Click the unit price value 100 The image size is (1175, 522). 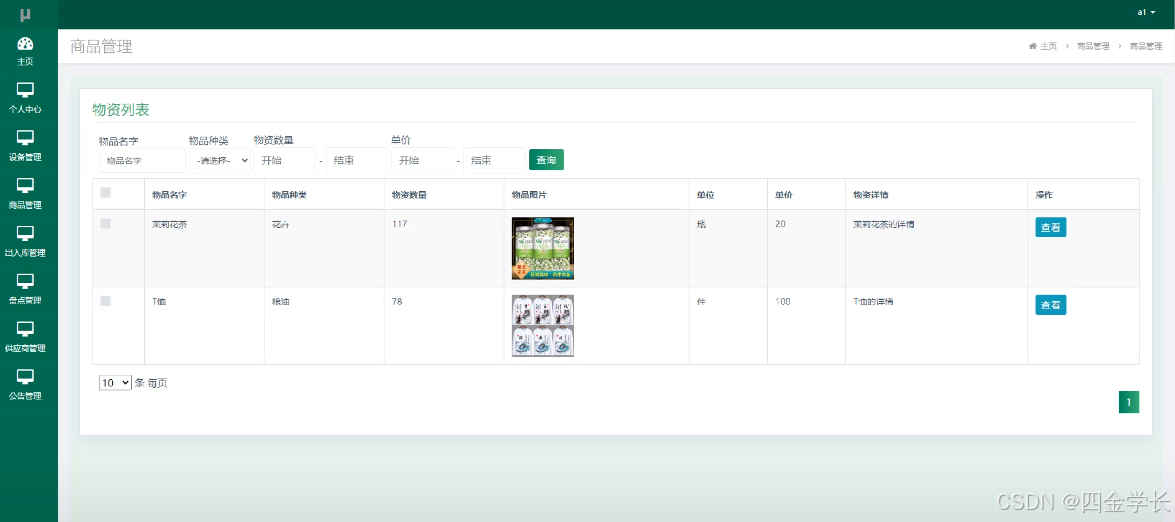pos(783,302)
